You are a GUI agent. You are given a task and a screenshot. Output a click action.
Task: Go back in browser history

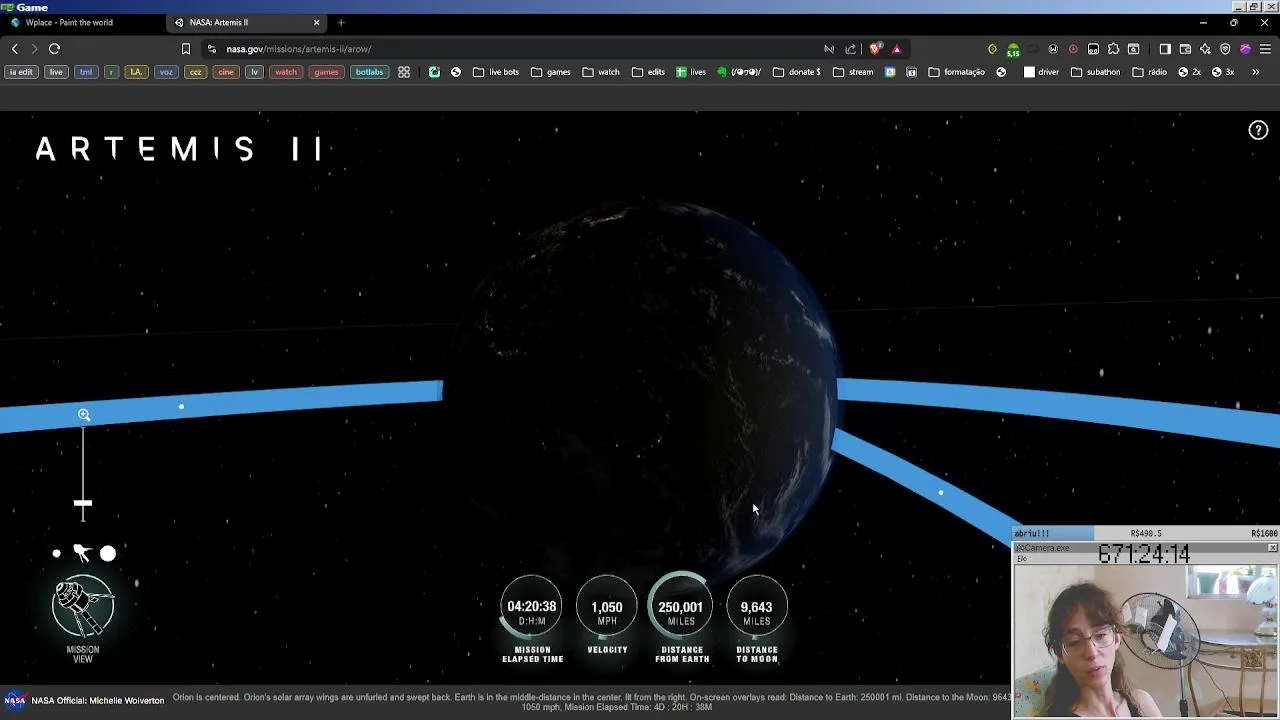[15, 48]
